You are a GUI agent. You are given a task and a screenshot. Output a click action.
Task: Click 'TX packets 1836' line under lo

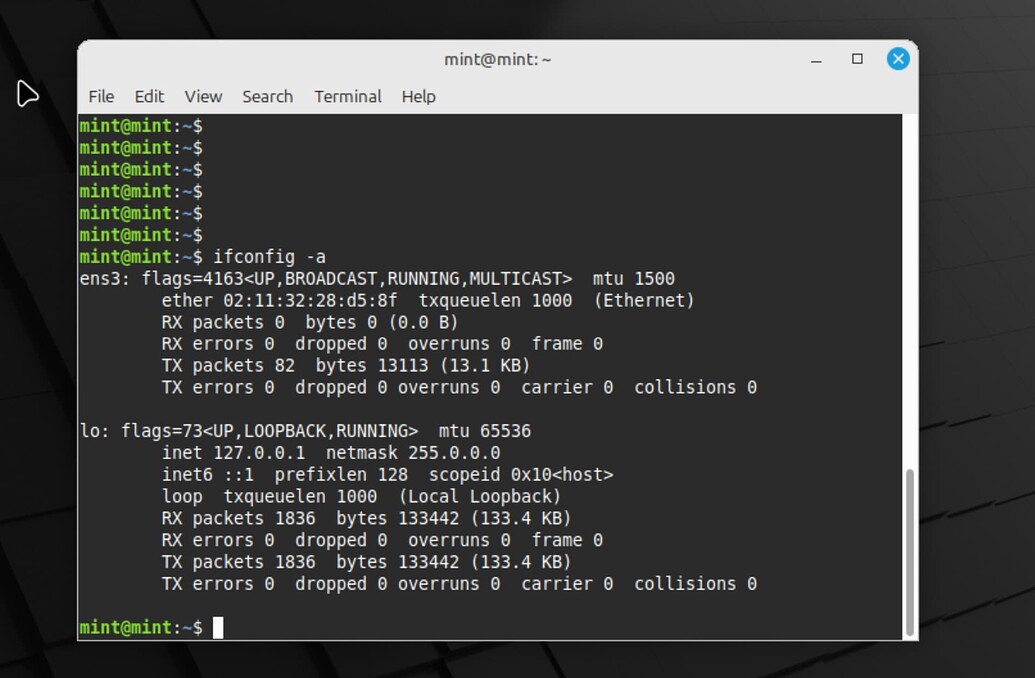pyautogui.click(x=366, y=562)
